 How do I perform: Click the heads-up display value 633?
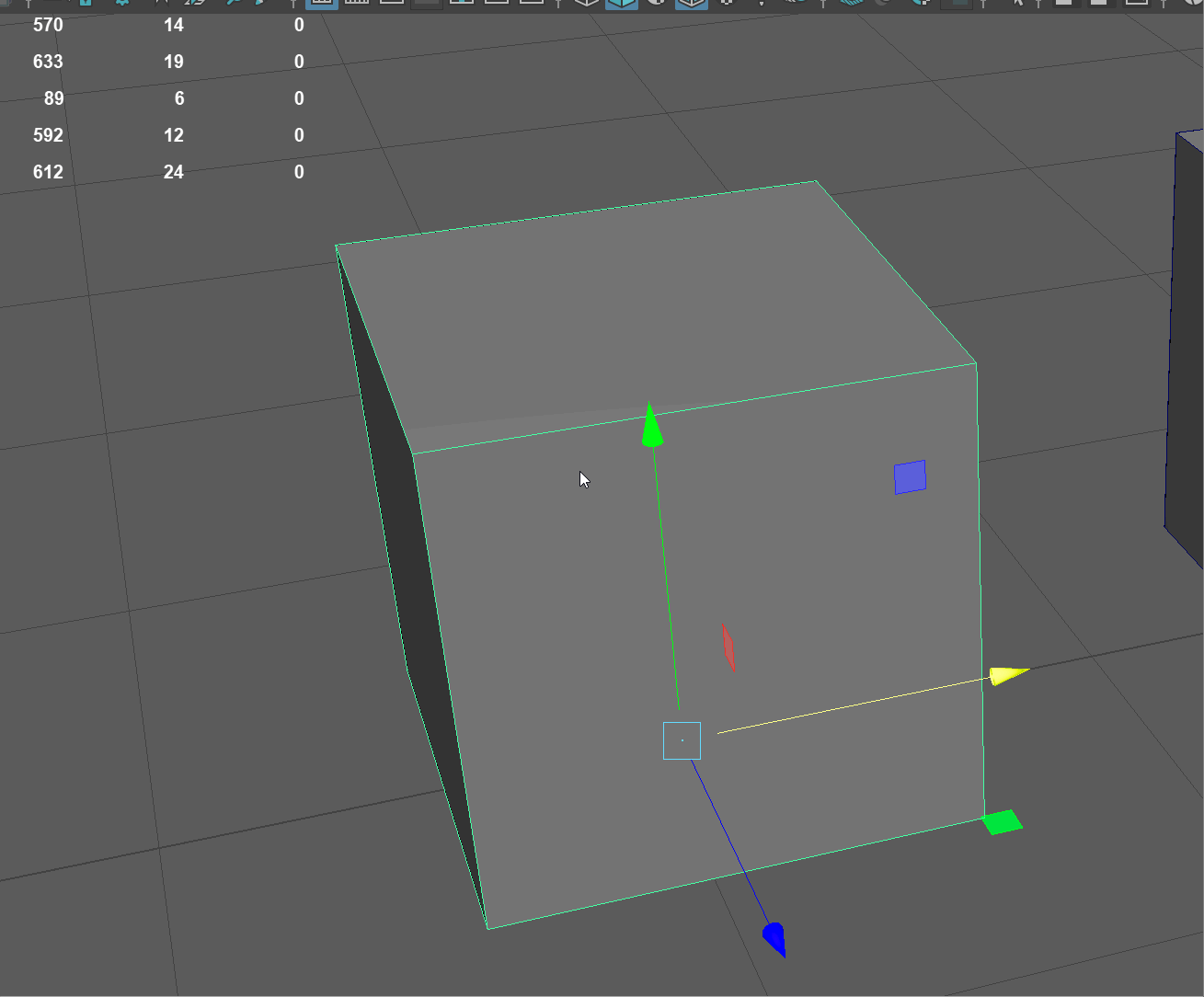pos(48,62)
